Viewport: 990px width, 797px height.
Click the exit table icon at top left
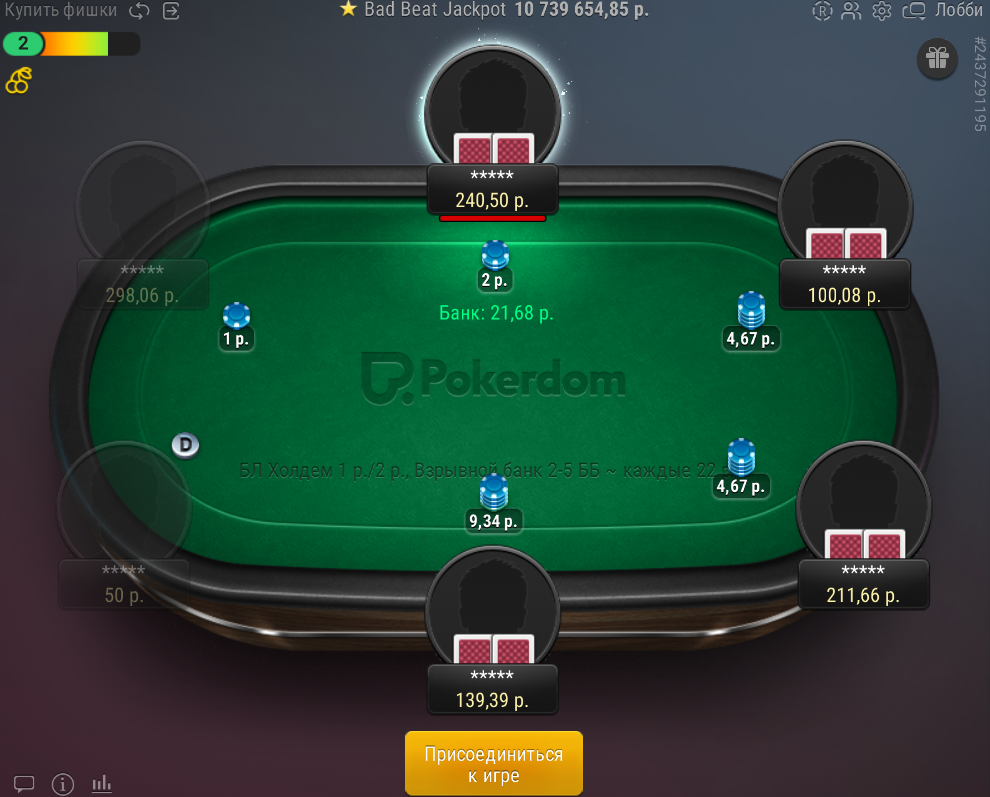point(171,11)
